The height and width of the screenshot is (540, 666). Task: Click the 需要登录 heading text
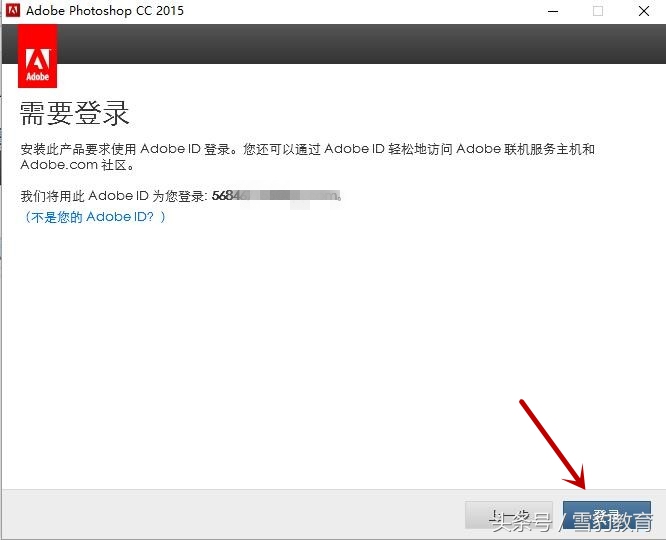(74, 113)
